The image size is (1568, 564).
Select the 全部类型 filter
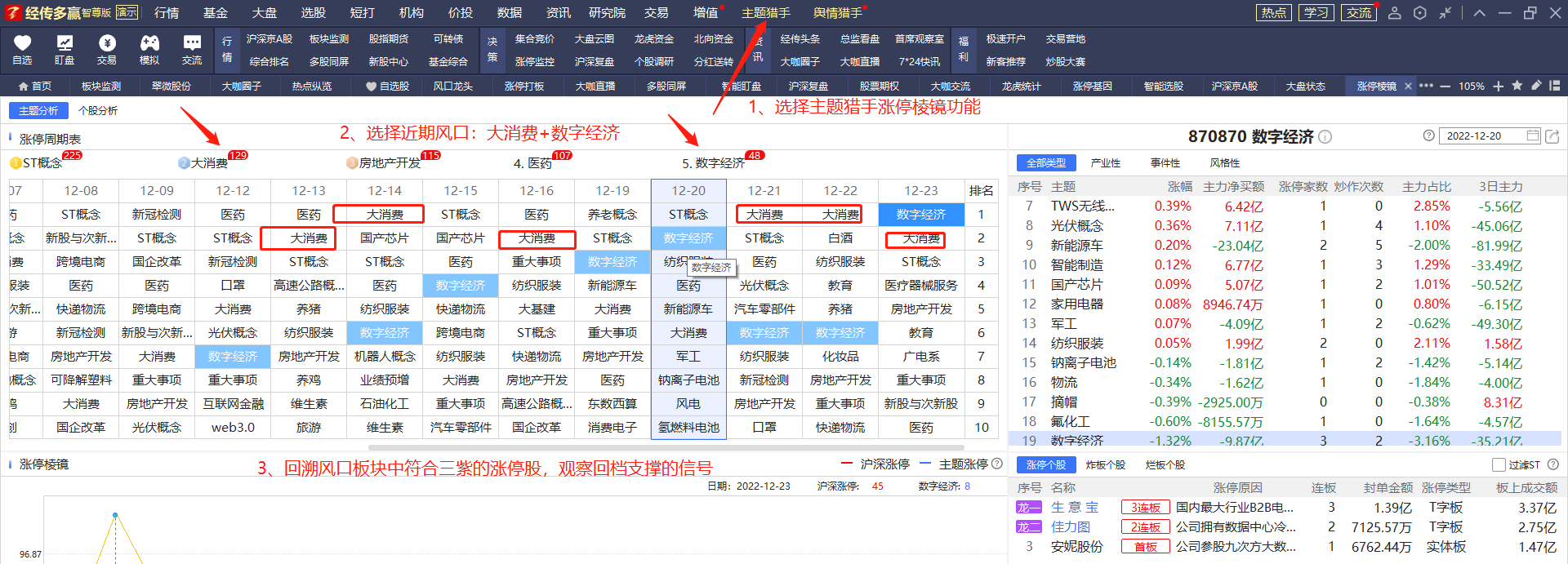(1046, 163)
